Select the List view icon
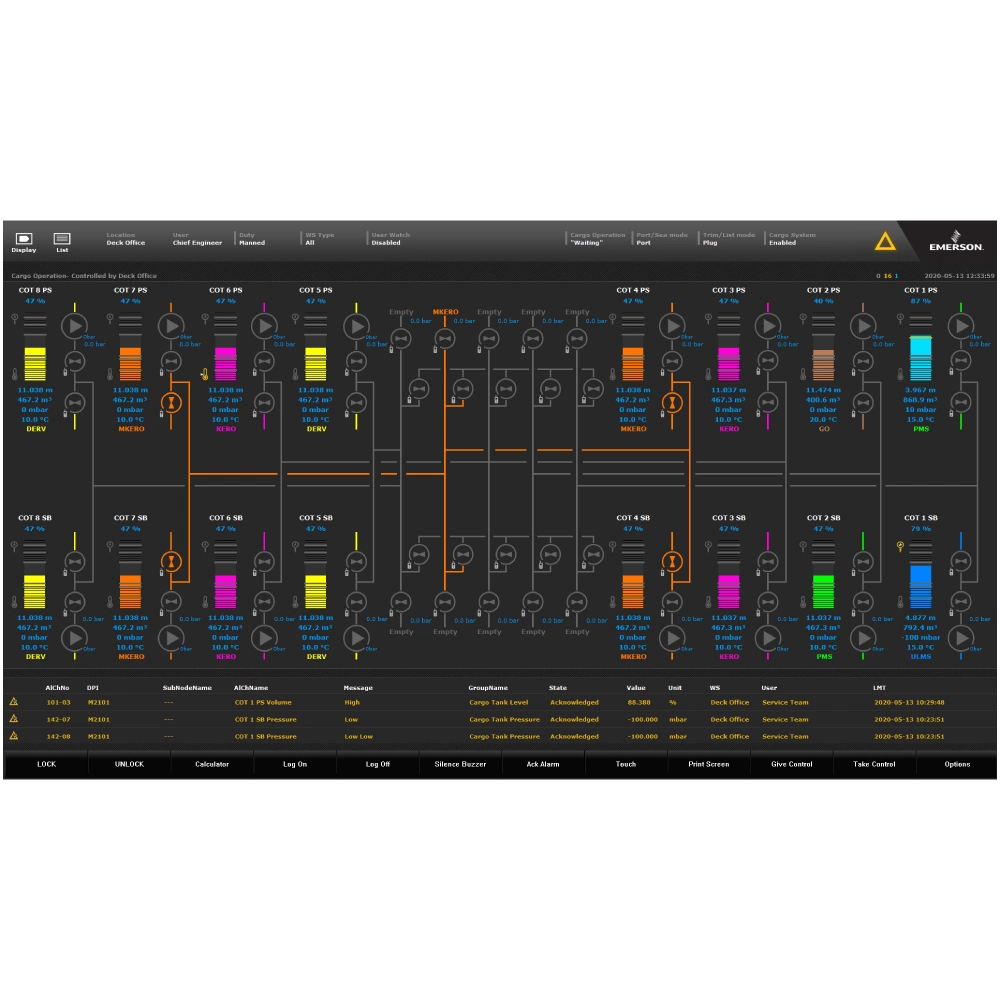This screenshot has width=1000, height=1000. 62,240
